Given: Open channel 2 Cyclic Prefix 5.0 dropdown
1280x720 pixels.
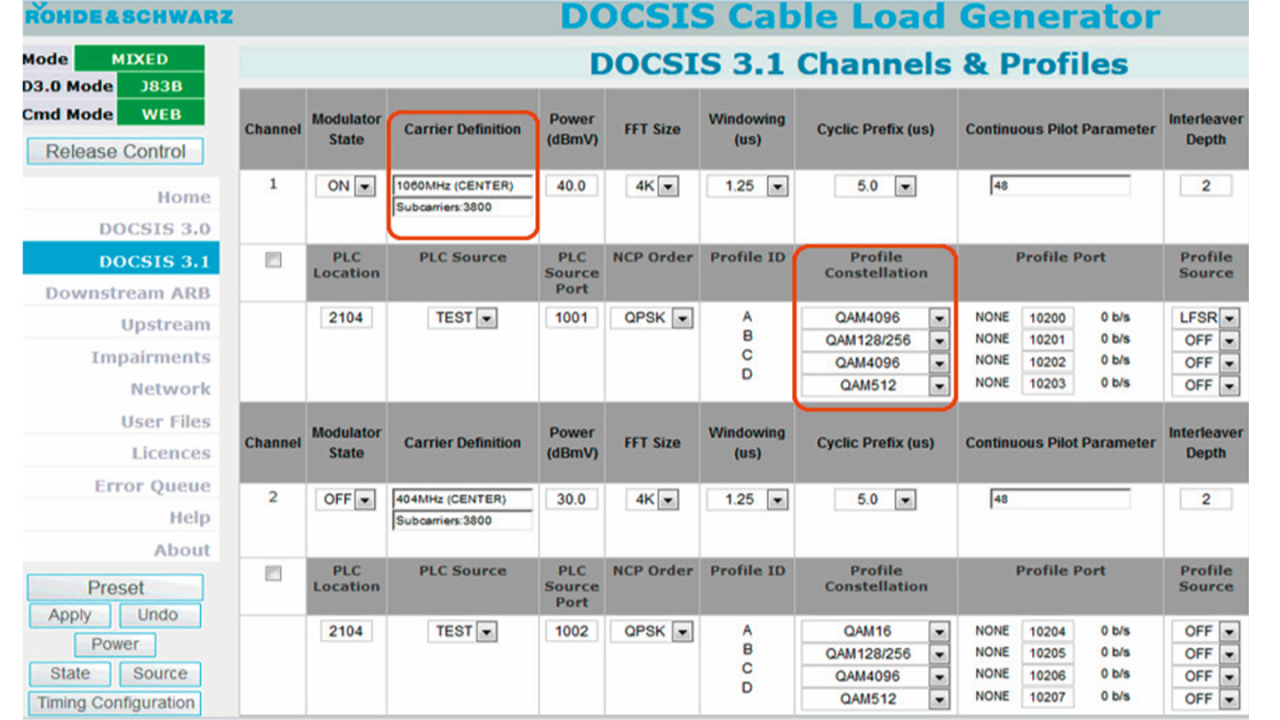Looking at the screenshot, I should pos(877,499).
